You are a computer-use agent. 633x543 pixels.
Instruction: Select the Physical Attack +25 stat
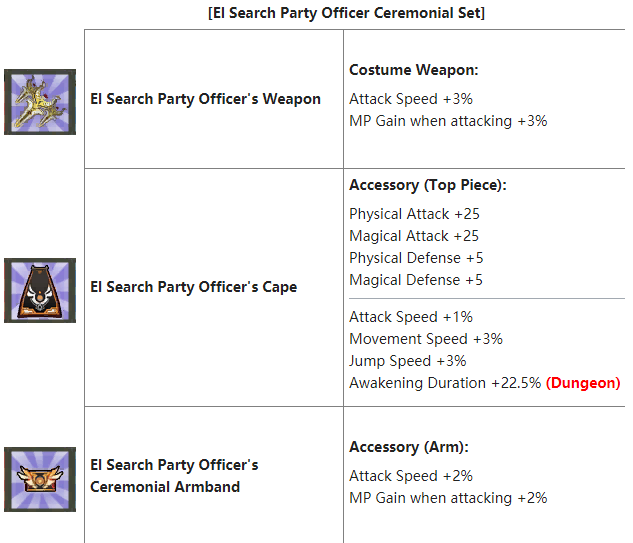(414, 214)
